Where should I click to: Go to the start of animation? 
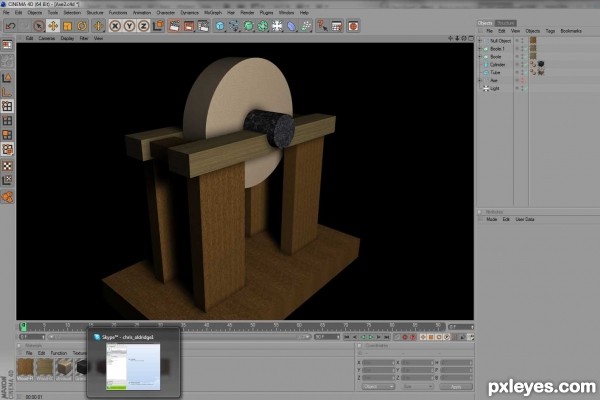point(347,337)
